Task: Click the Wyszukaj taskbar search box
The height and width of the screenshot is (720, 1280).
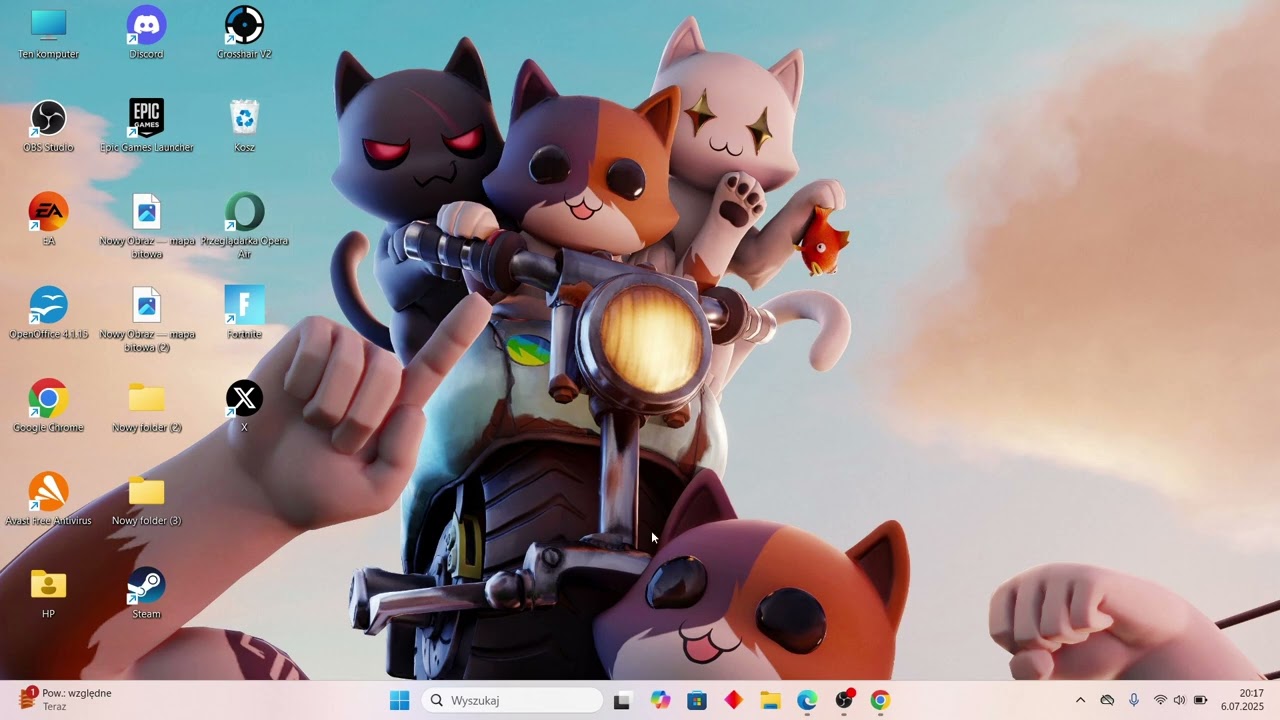Action: pyautogui.click(x=512, y=700)
